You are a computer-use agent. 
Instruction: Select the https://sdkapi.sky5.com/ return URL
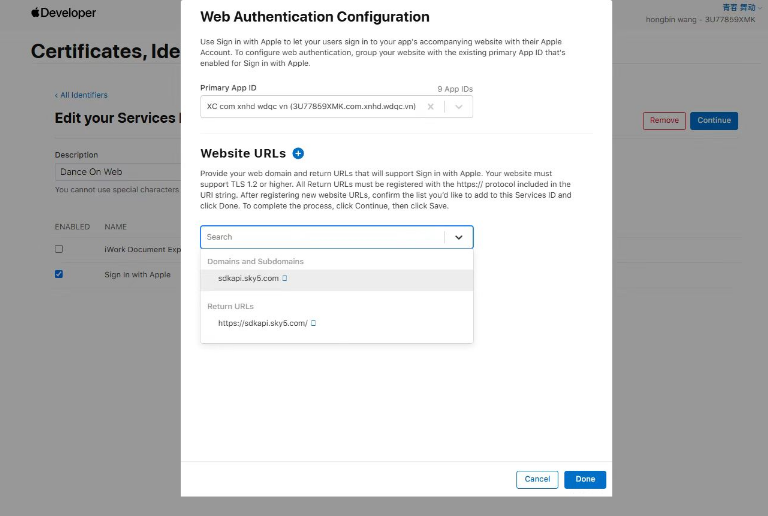pos(336,323)
